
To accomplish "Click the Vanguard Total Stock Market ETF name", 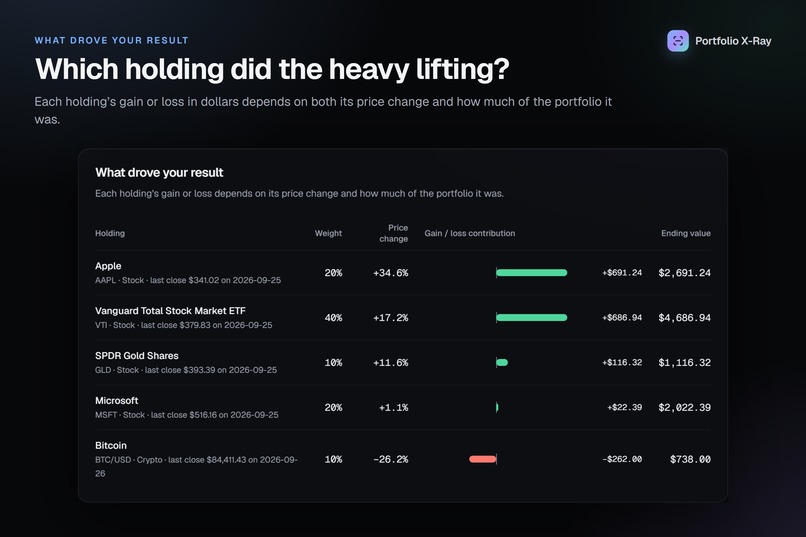I will coord(170,310).
